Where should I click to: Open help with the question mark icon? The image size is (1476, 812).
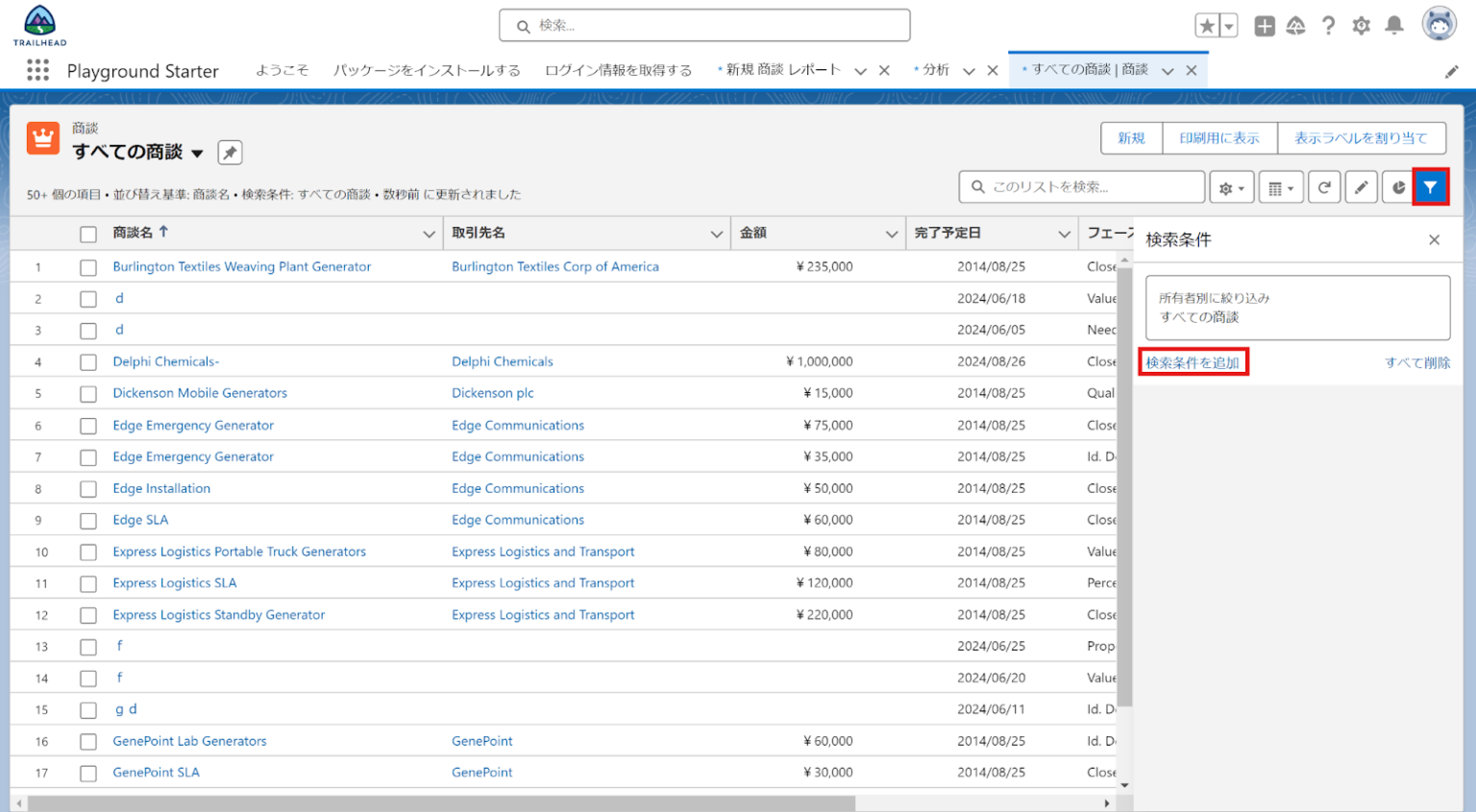point(1328,27)
